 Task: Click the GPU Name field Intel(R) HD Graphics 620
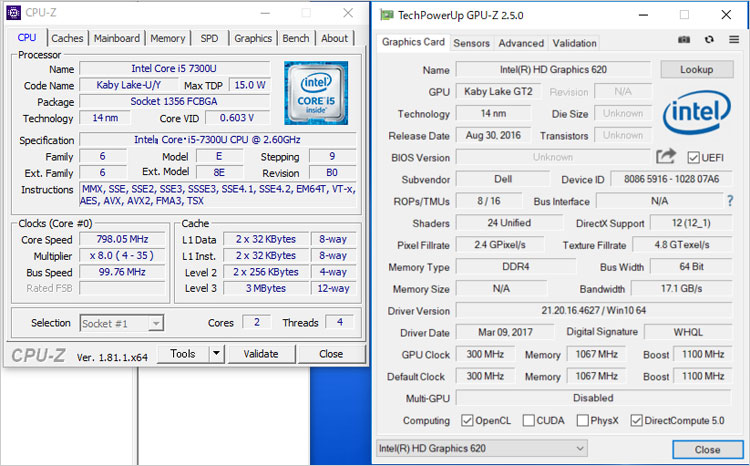(x=553, y=69)
